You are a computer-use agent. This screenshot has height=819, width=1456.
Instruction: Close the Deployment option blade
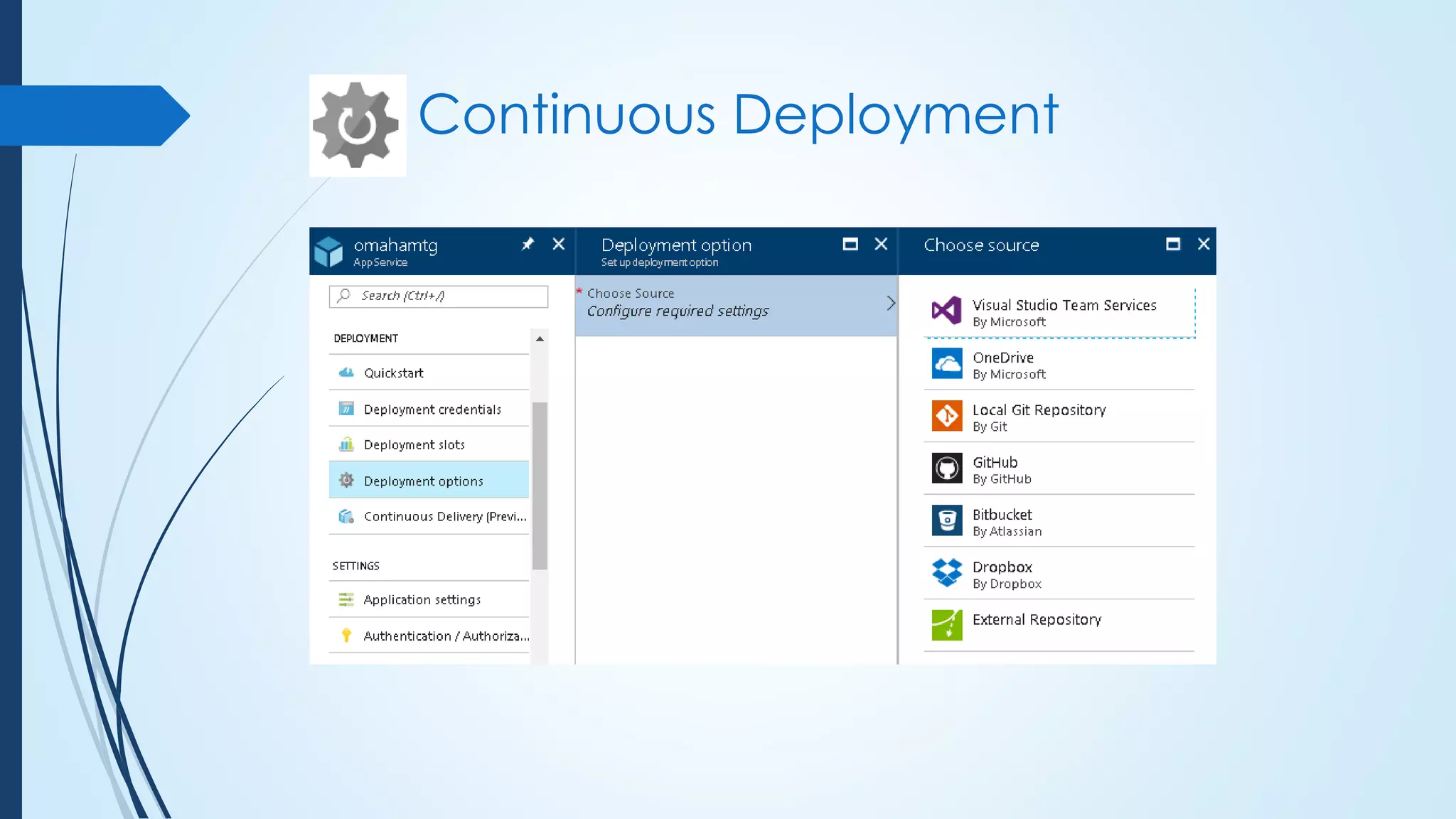pos(881,244)
